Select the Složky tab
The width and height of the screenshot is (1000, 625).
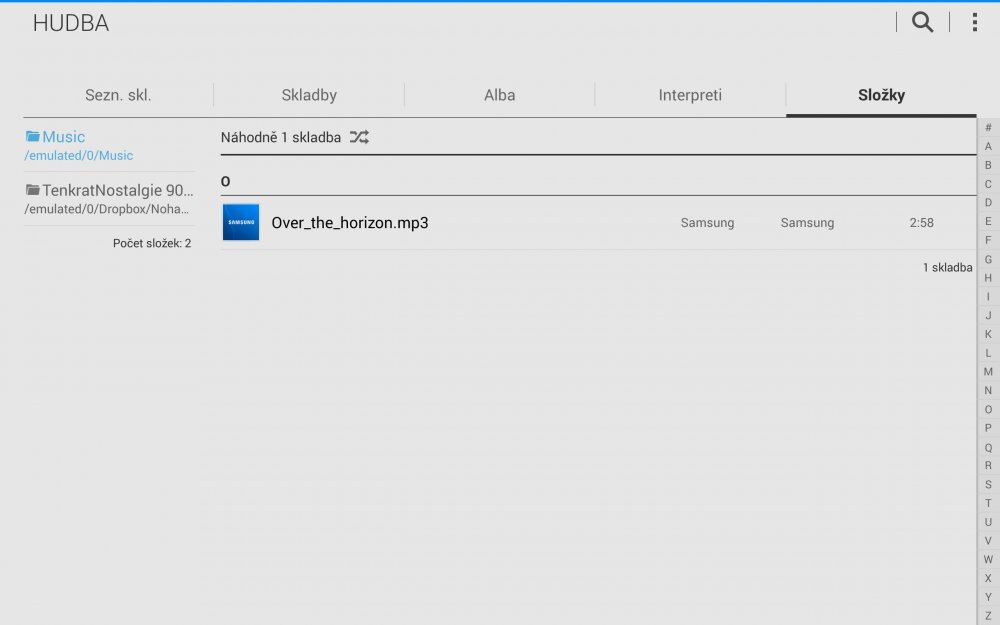coord(881,96)
